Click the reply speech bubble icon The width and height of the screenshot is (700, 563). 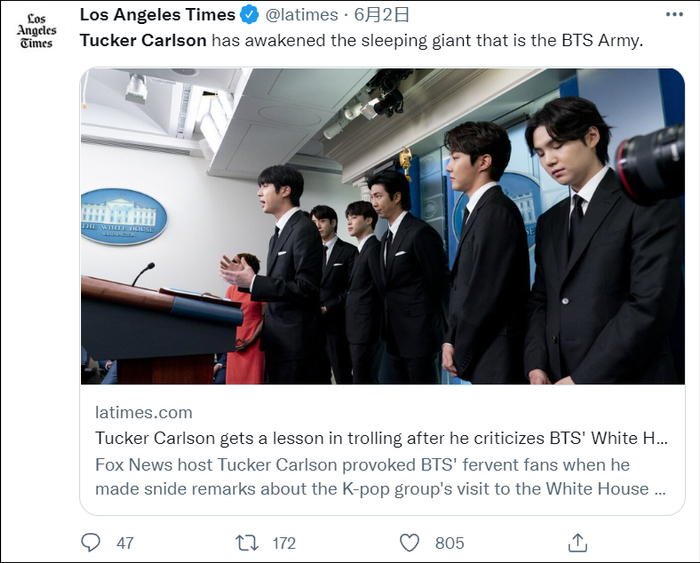pos(91,542)
